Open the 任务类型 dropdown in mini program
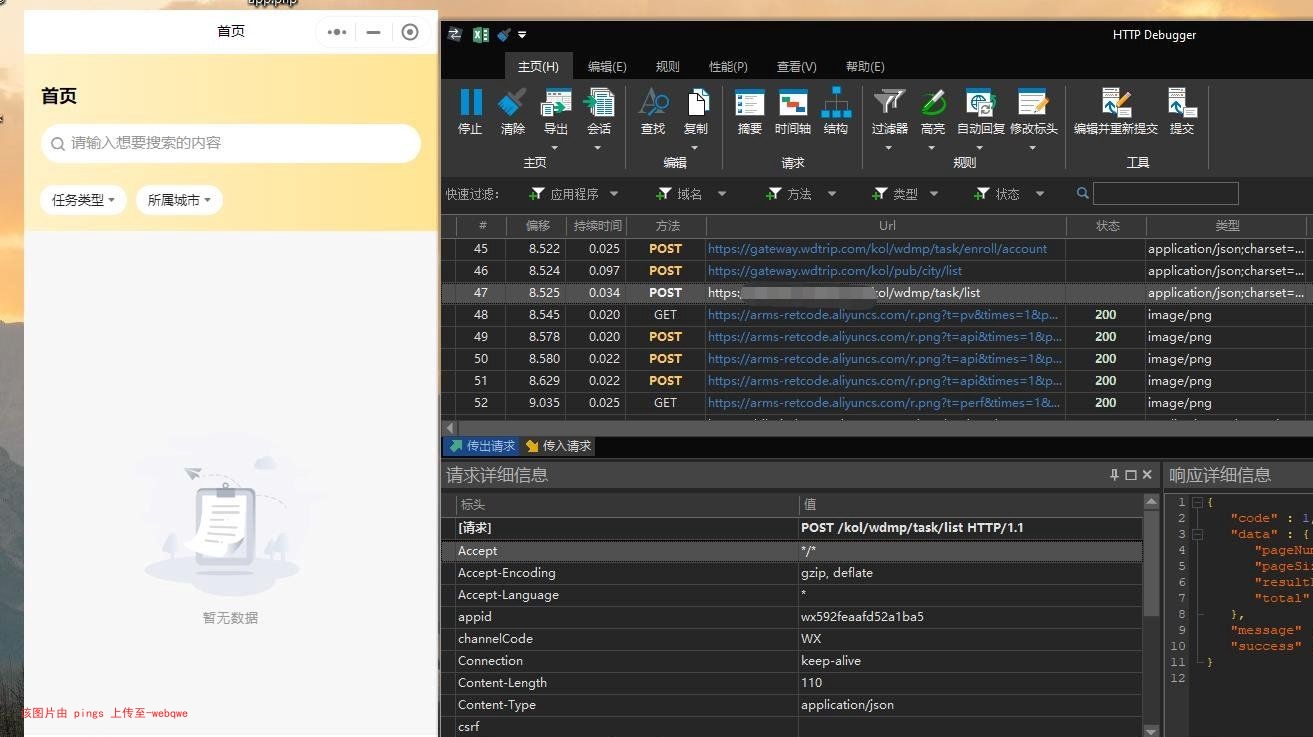This screenshot has width=1313, height=737. [83, 200]
